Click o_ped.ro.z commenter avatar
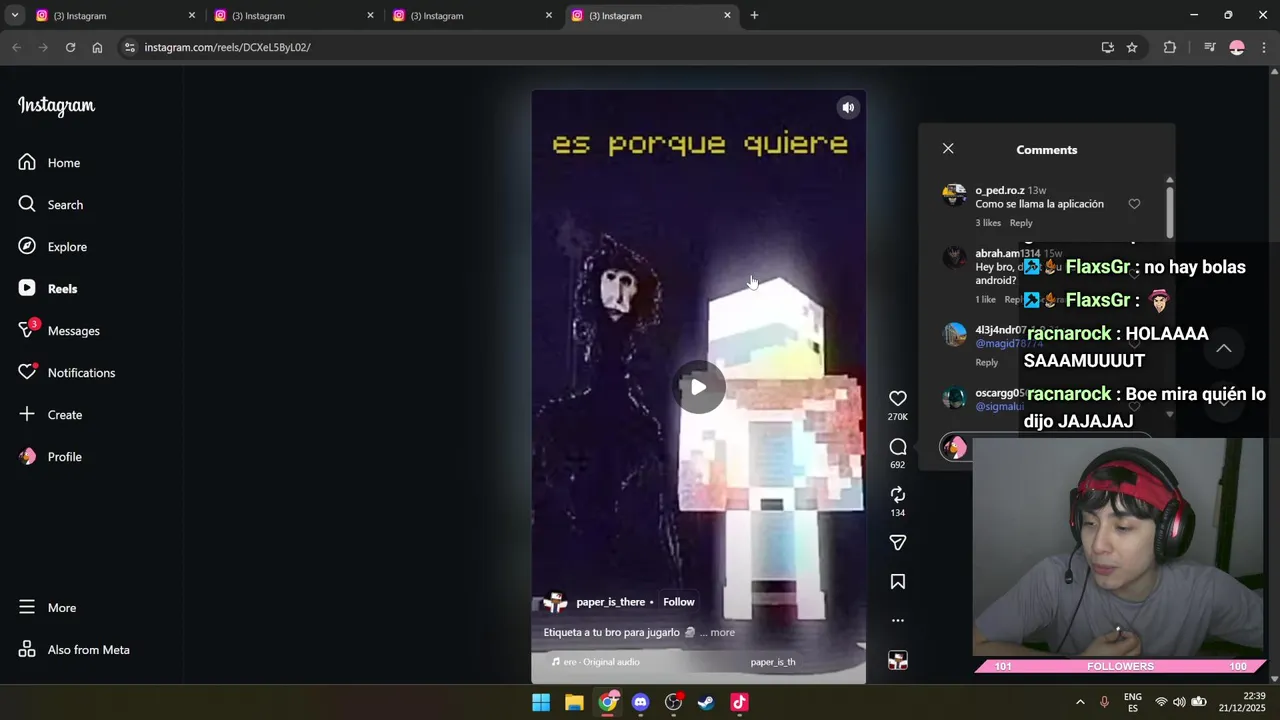 [x=954, y=195]
